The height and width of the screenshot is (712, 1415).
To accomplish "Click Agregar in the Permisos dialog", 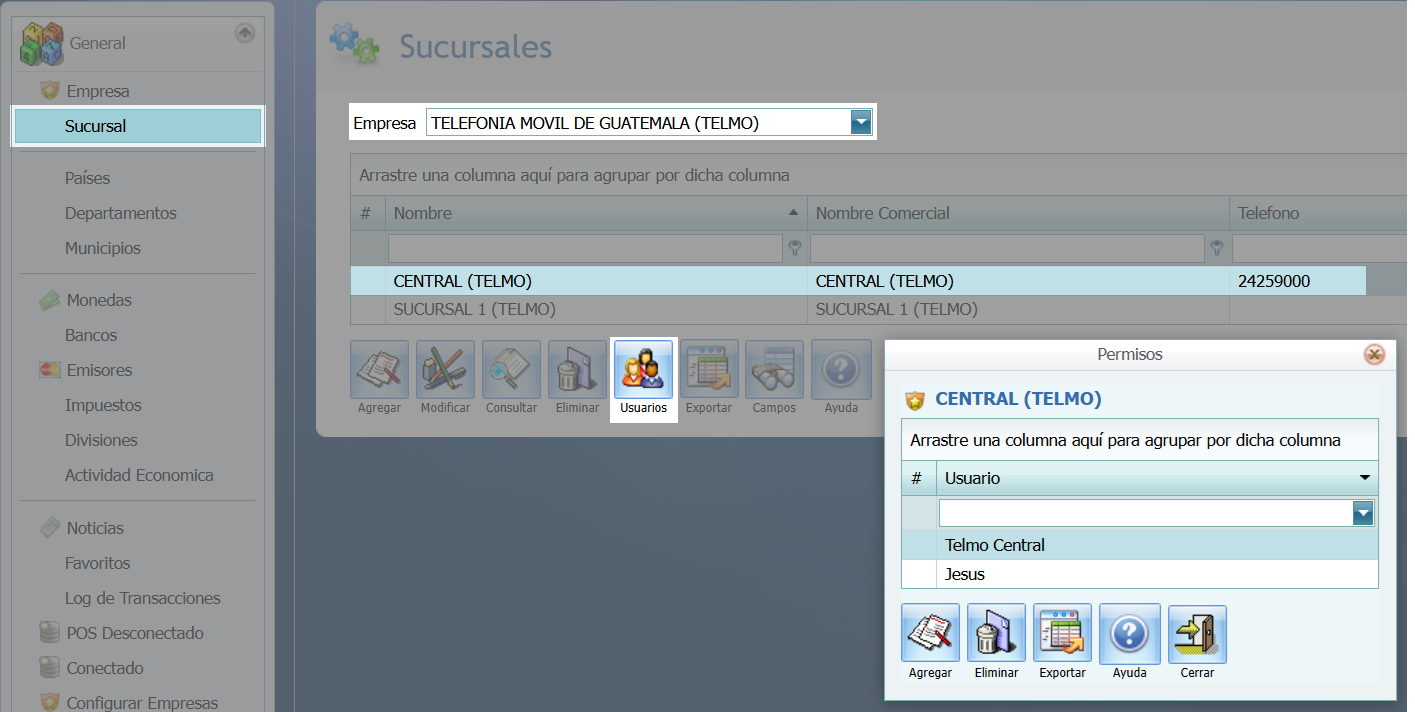I will [x=929, y=640].
